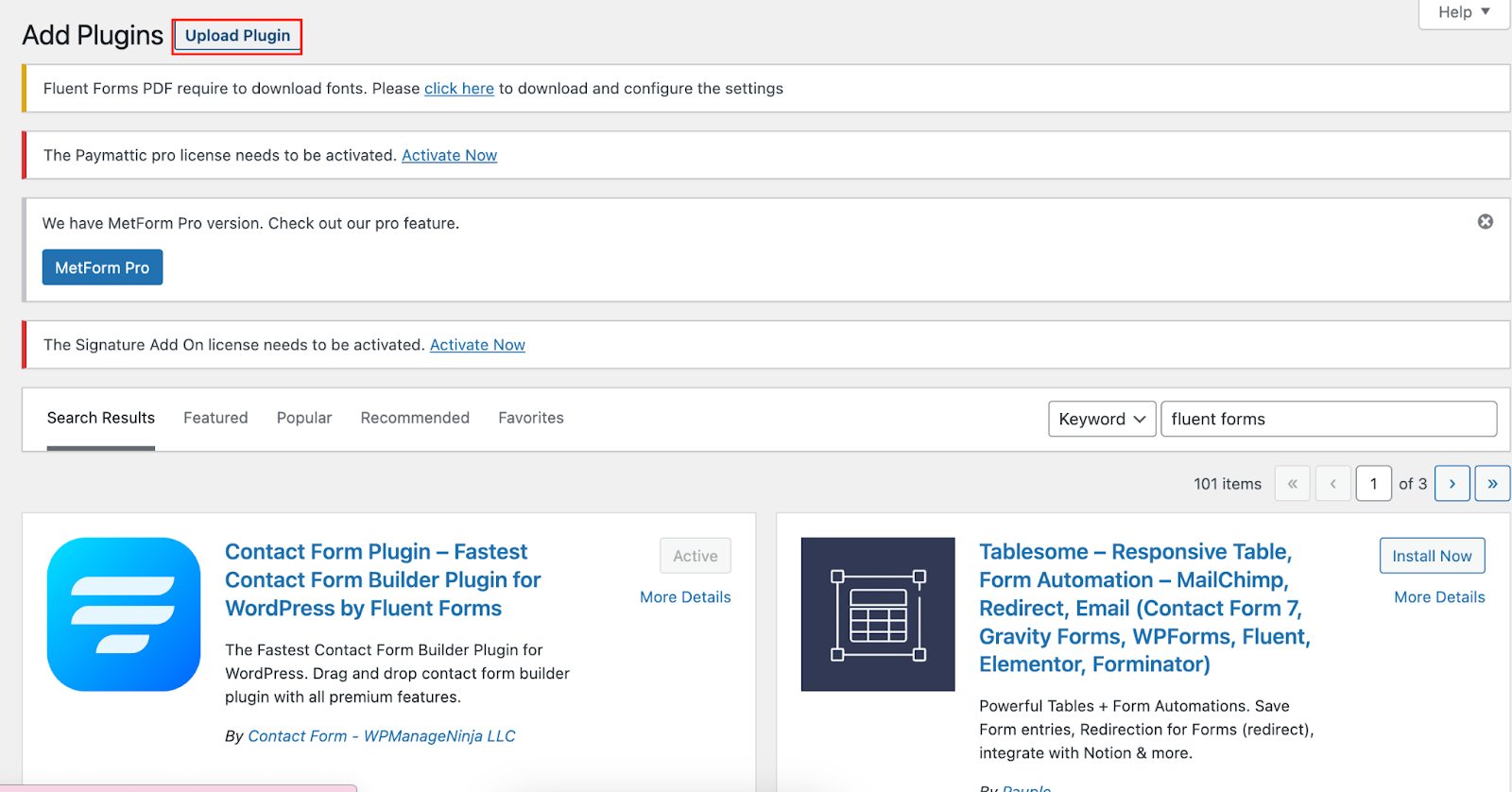Viewport: 1512px width, 792px height.
Task: Open the Favorites tab
Action: pyautogui.click(x=531, y=418)
